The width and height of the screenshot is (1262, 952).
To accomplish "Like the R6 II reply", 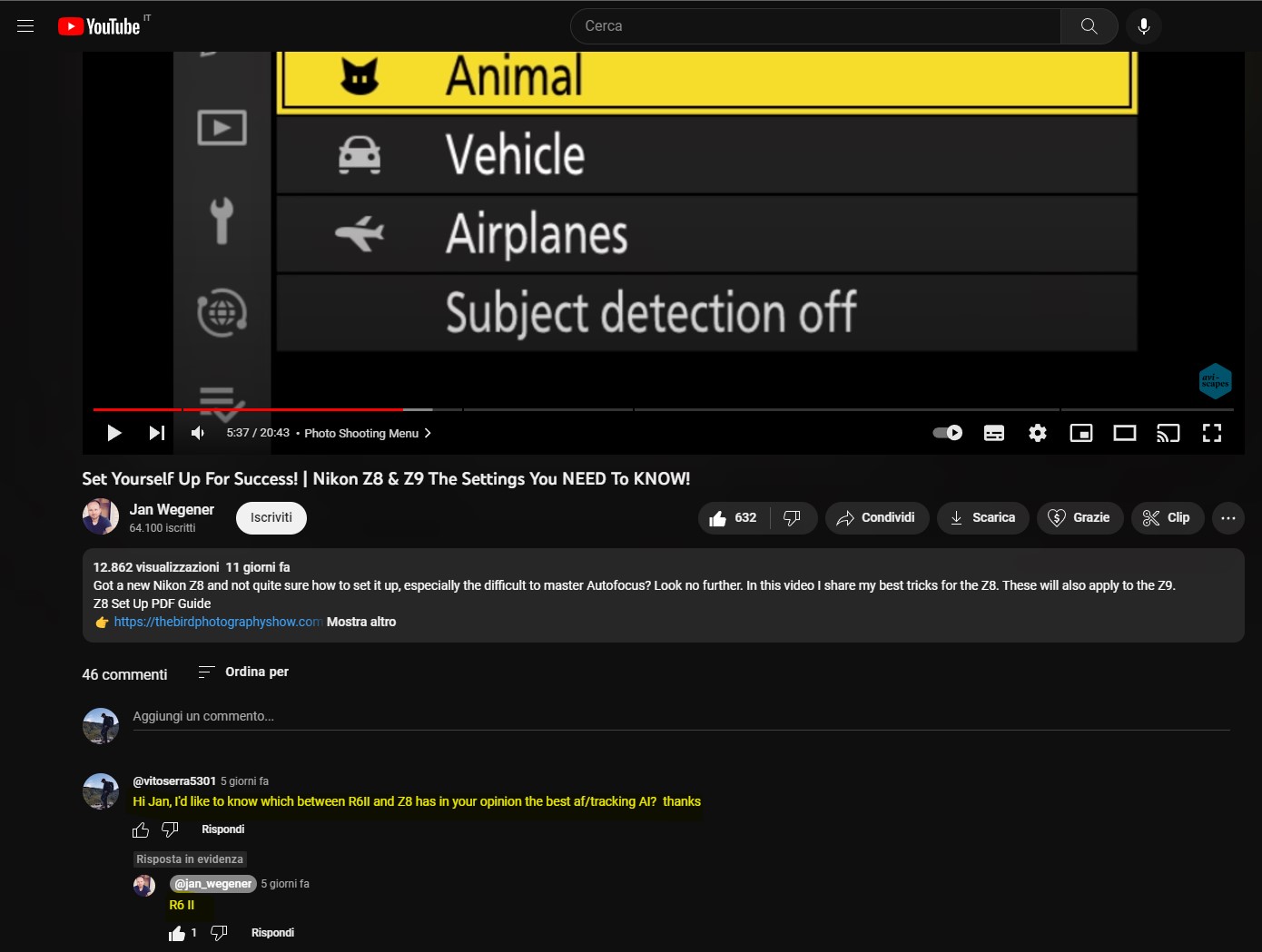I will tap(177, 933).
